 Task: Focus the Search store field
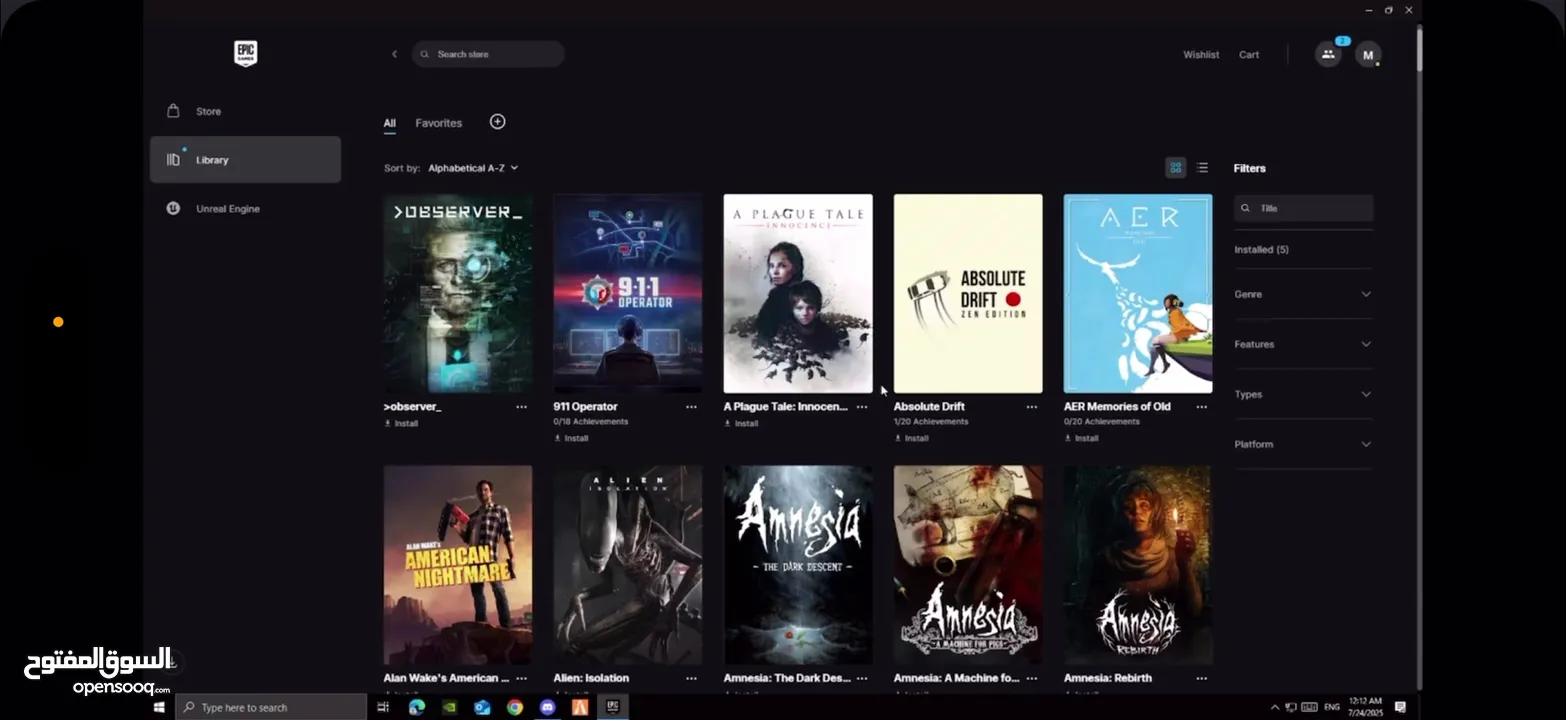tap(488, 54)
